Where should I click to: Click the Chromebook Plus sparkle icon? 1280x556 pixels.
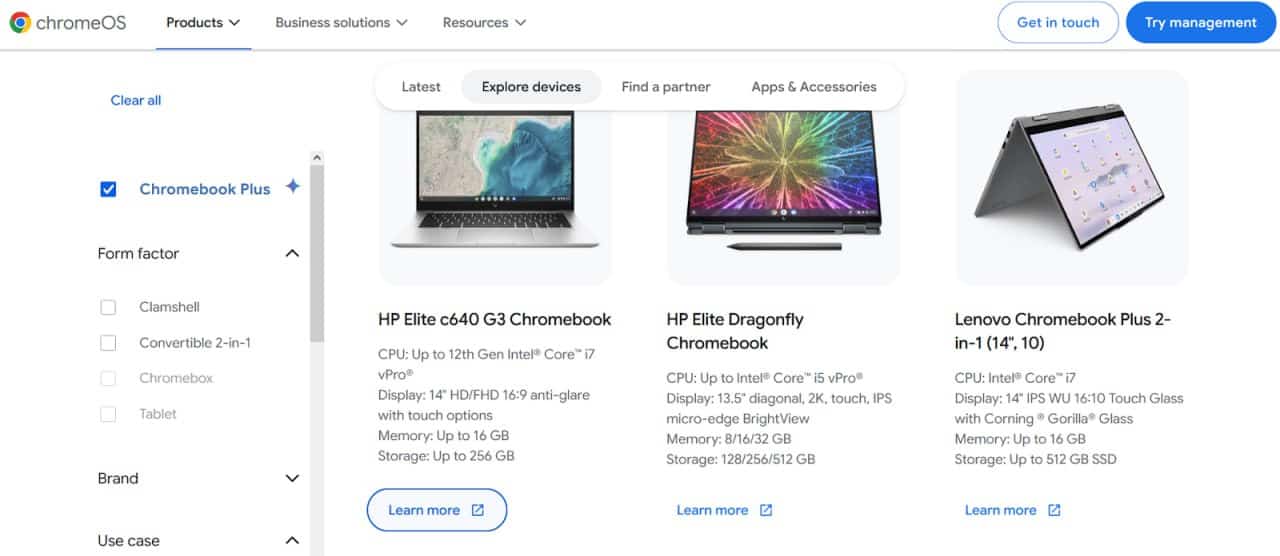tap(292, 187)
